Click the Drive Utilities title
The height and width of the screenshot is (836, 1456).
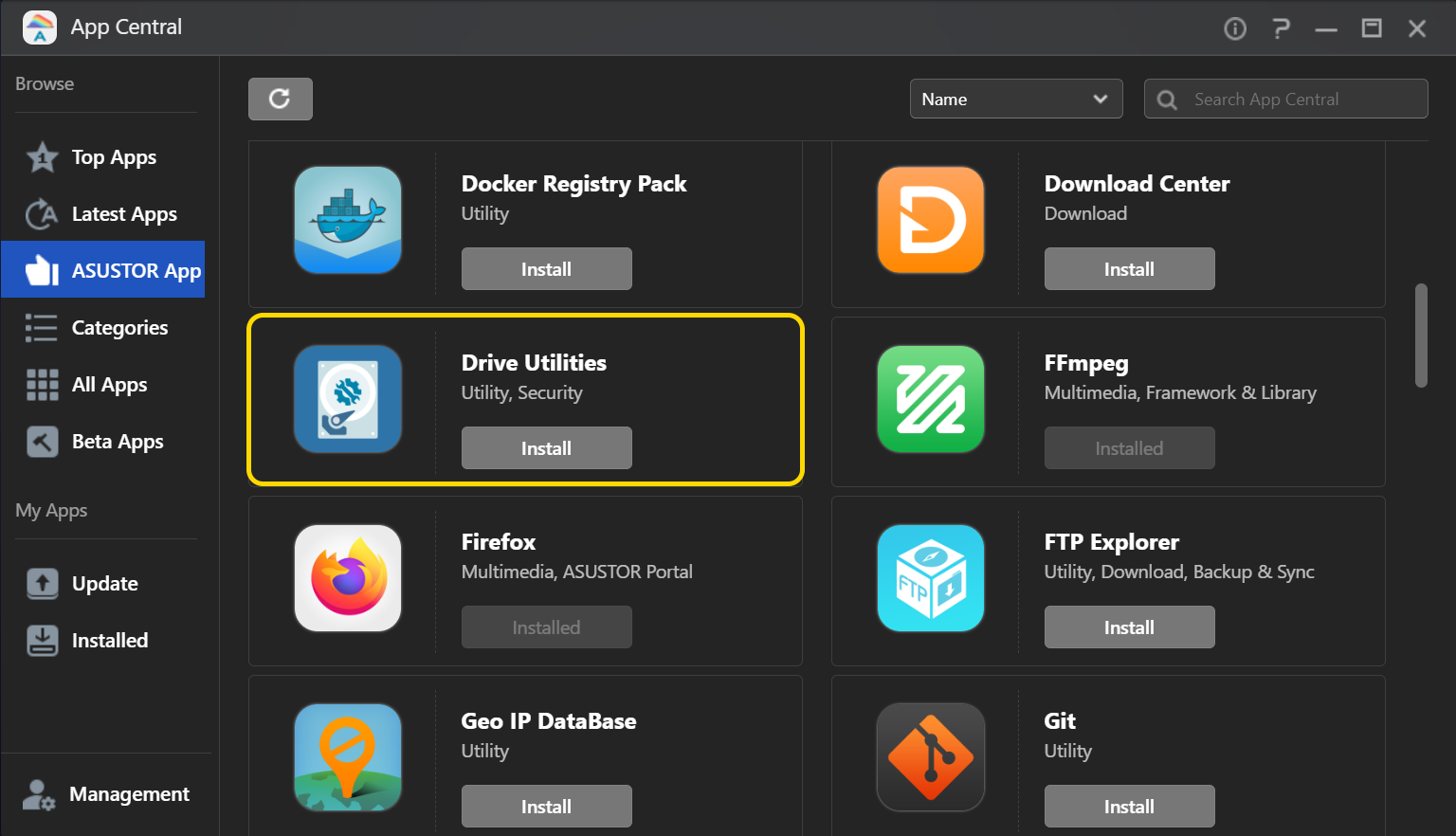pyautogui.click(x=534, y=363)
